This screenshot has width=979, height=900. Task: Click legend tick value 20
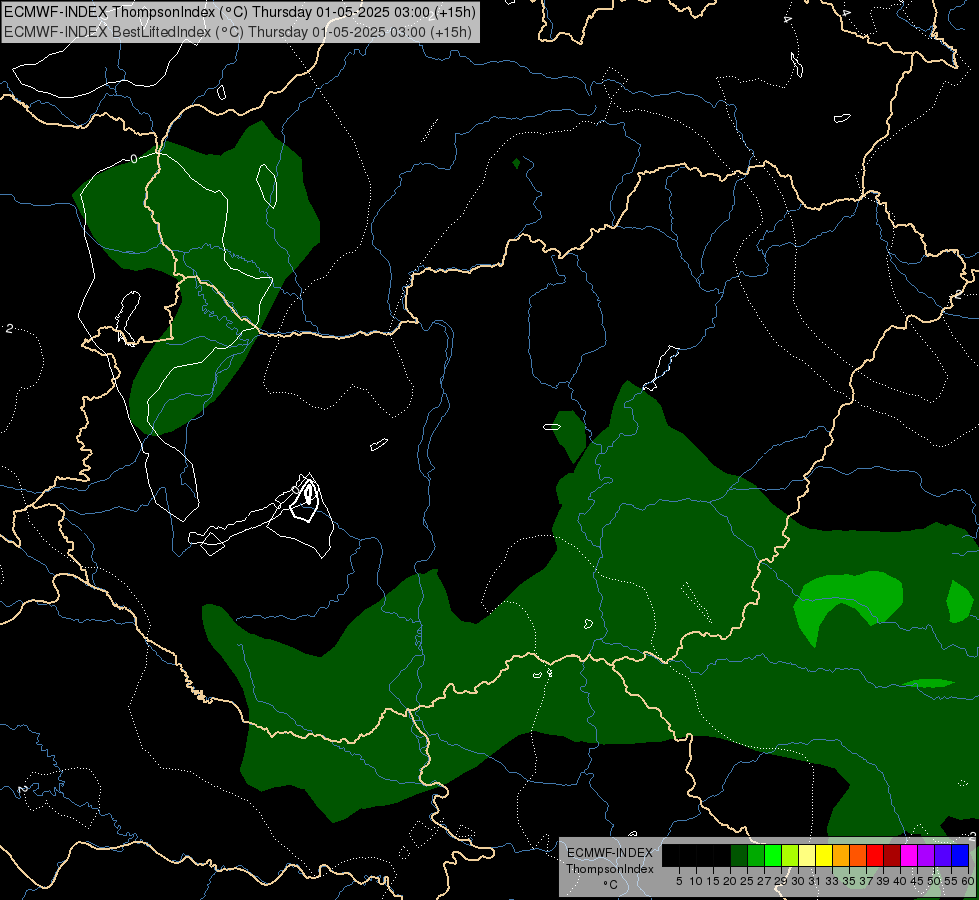(x=730, y=881)
